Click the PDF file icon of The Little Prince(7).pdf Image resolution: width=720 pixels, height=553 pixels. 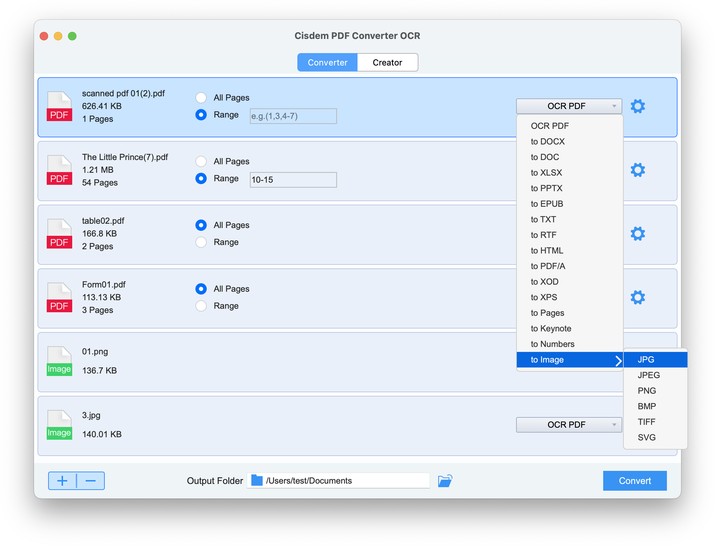pyautogui.click(x=59, y=171)
